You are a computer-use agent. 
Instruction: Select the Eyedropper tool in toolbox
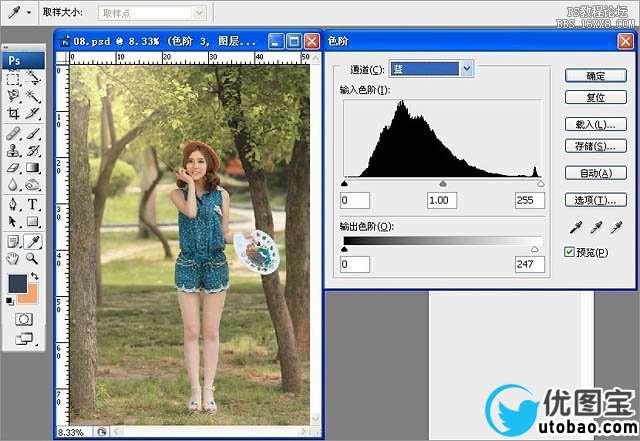pyautogui.click(x=33, y=242)
